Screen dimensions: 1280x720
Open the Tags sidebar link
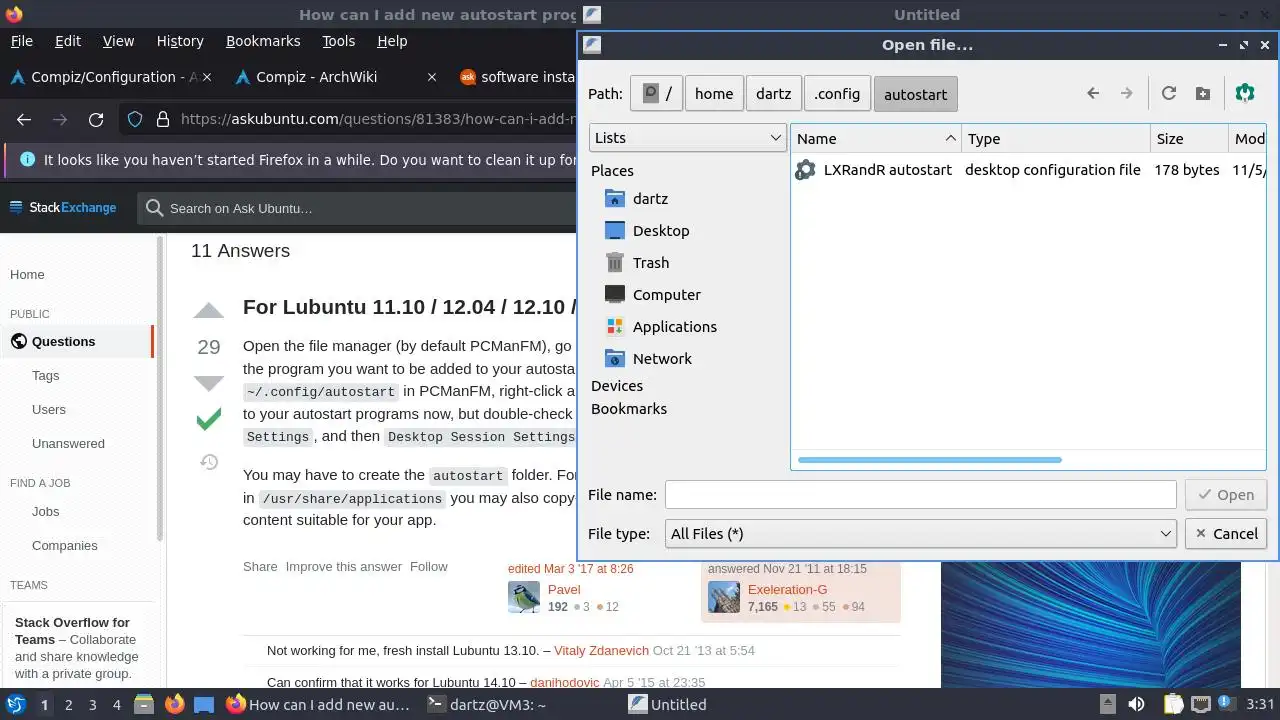(46, 376)
